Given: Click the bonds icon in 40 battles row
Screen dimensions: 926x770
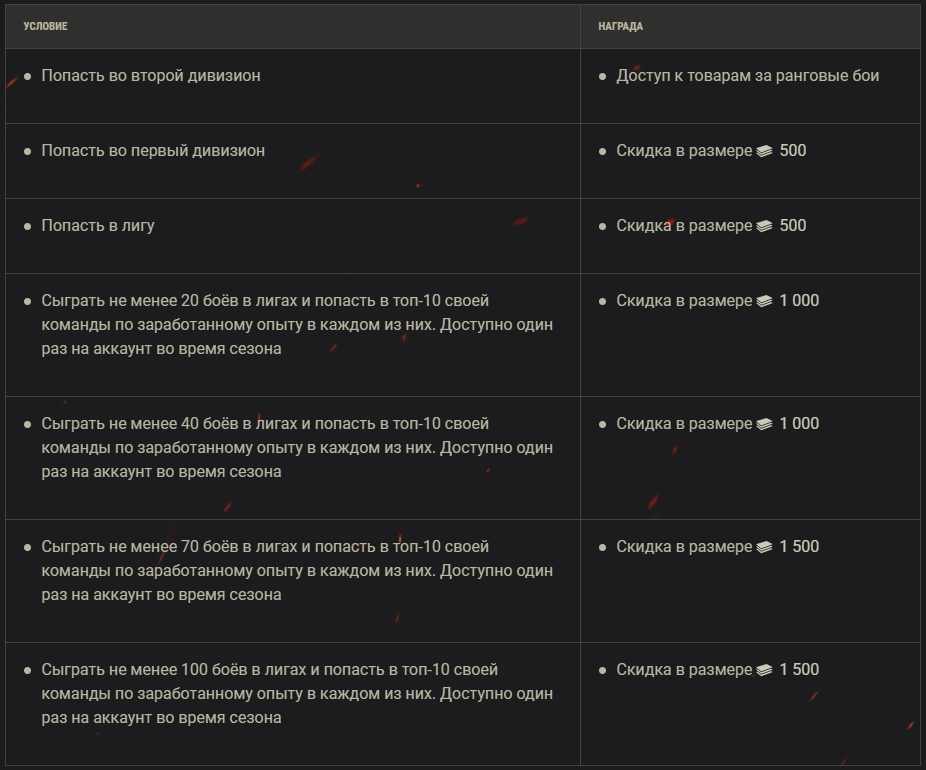Looking at the screenshot, I should [x=764, y=424].
